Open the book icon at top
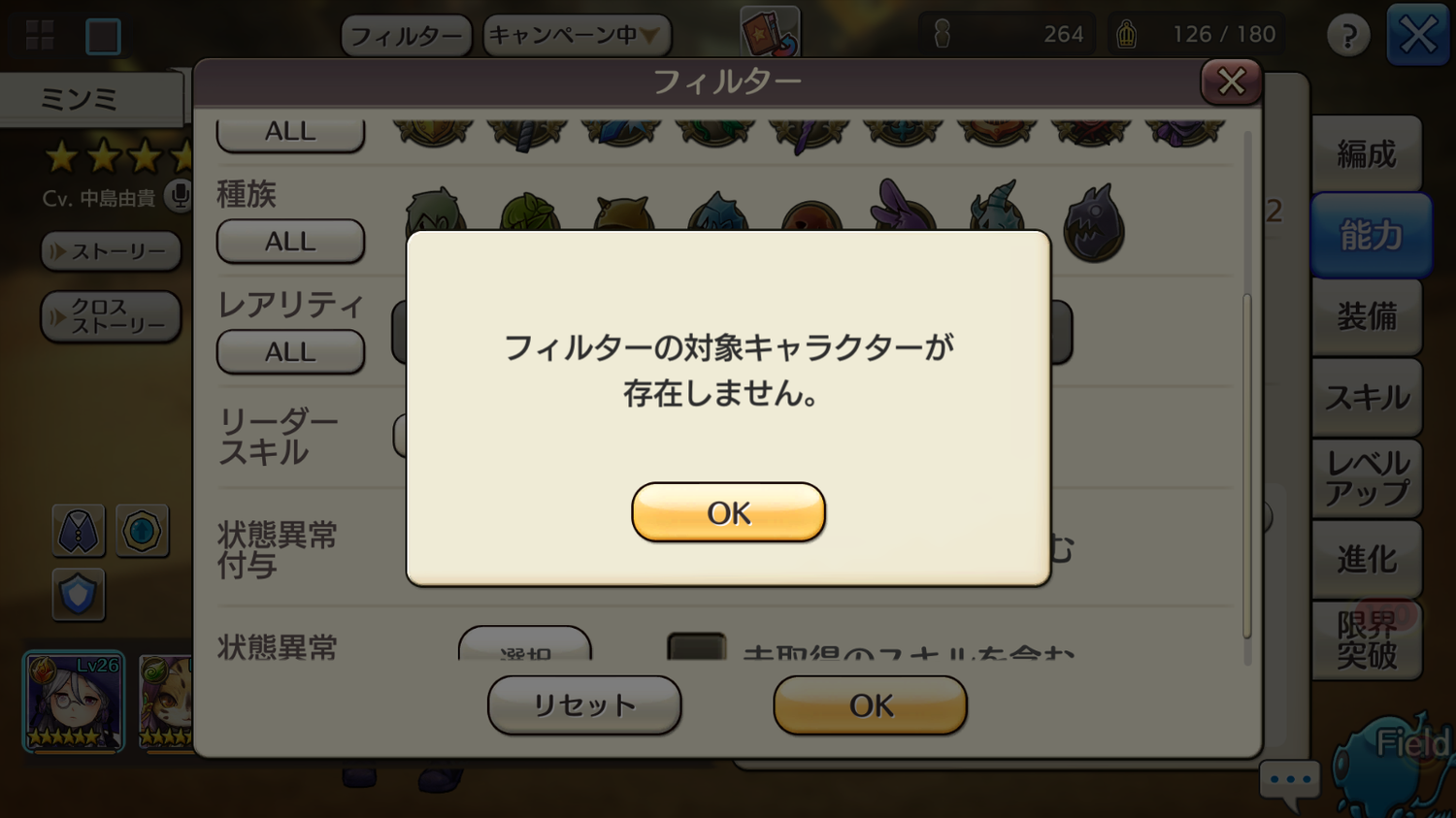 (x=770, y=32)
